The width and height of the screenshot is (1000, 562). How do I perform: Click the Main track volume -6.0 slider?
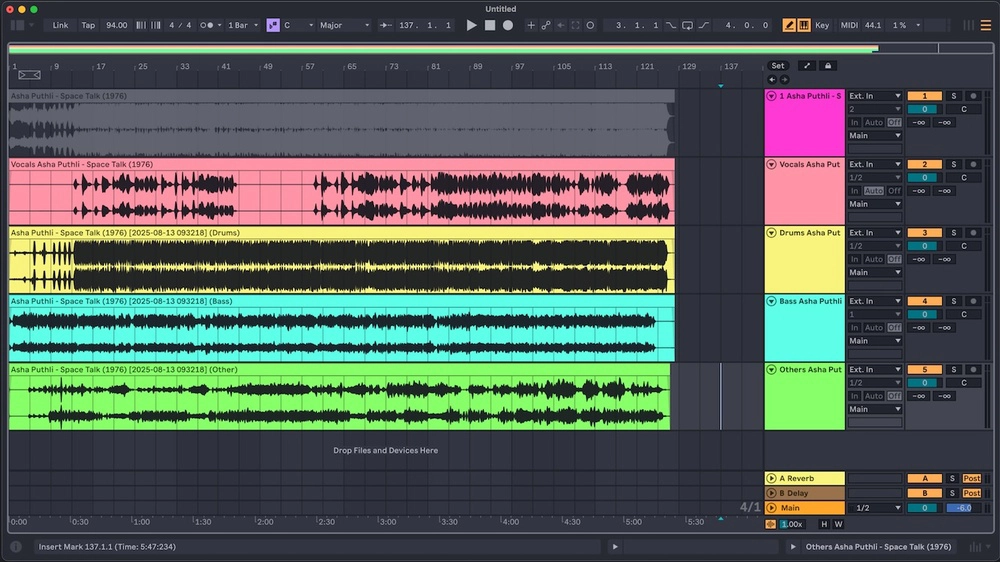(963, 508)
